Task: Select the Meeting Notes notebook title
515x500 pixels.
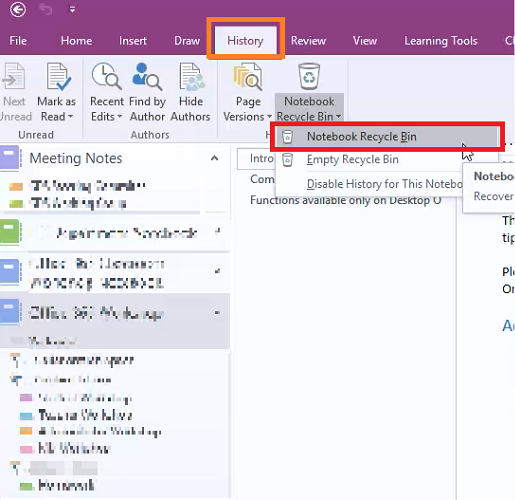Action: pos(76,158)
